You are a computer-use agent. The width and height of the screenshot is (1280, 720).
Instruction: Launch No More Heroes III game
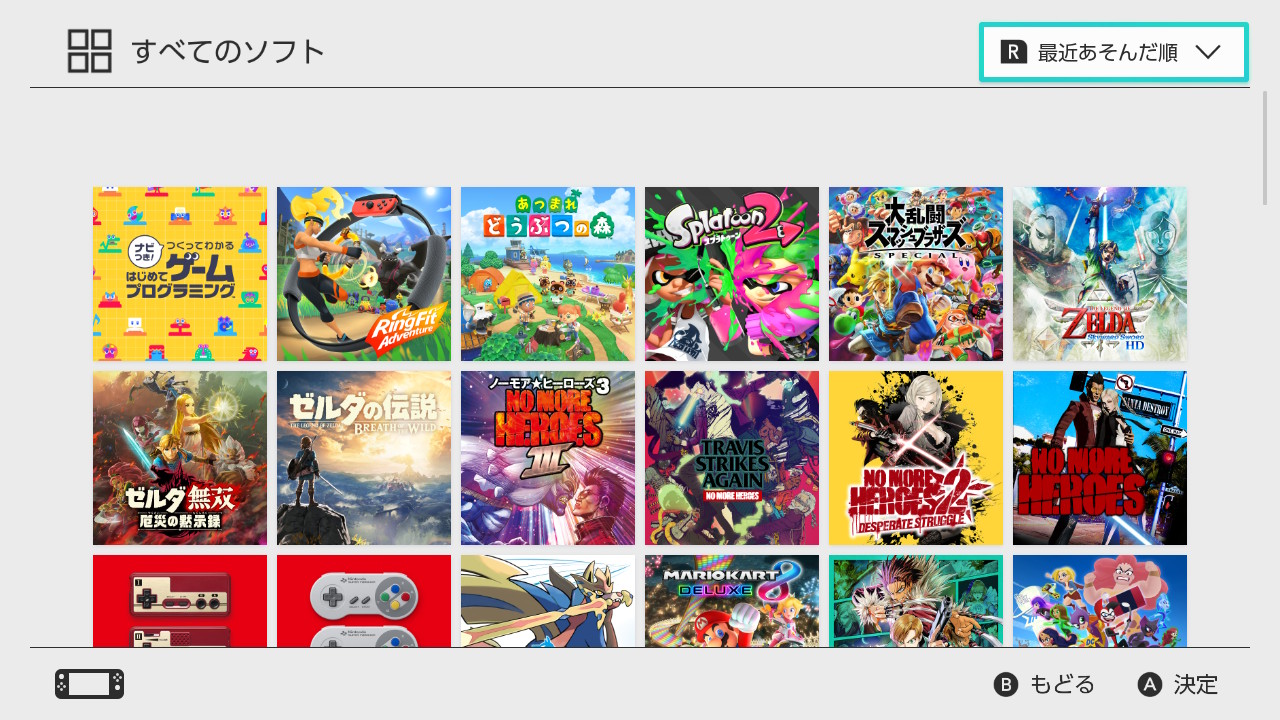(x=548, y=458)
